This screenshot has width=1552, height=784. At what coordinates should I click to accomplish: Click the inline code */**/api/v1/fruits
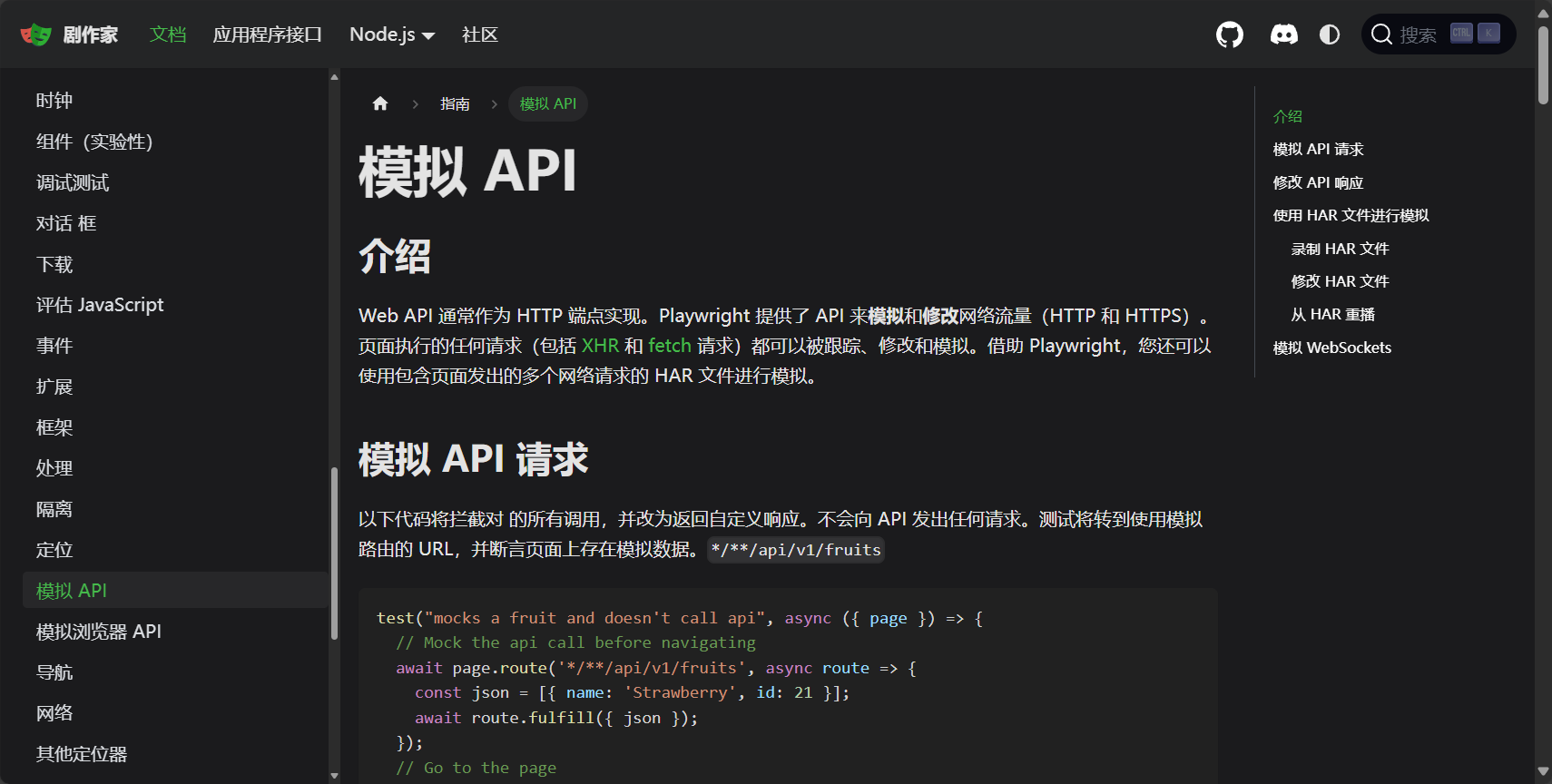click(796, 550)
